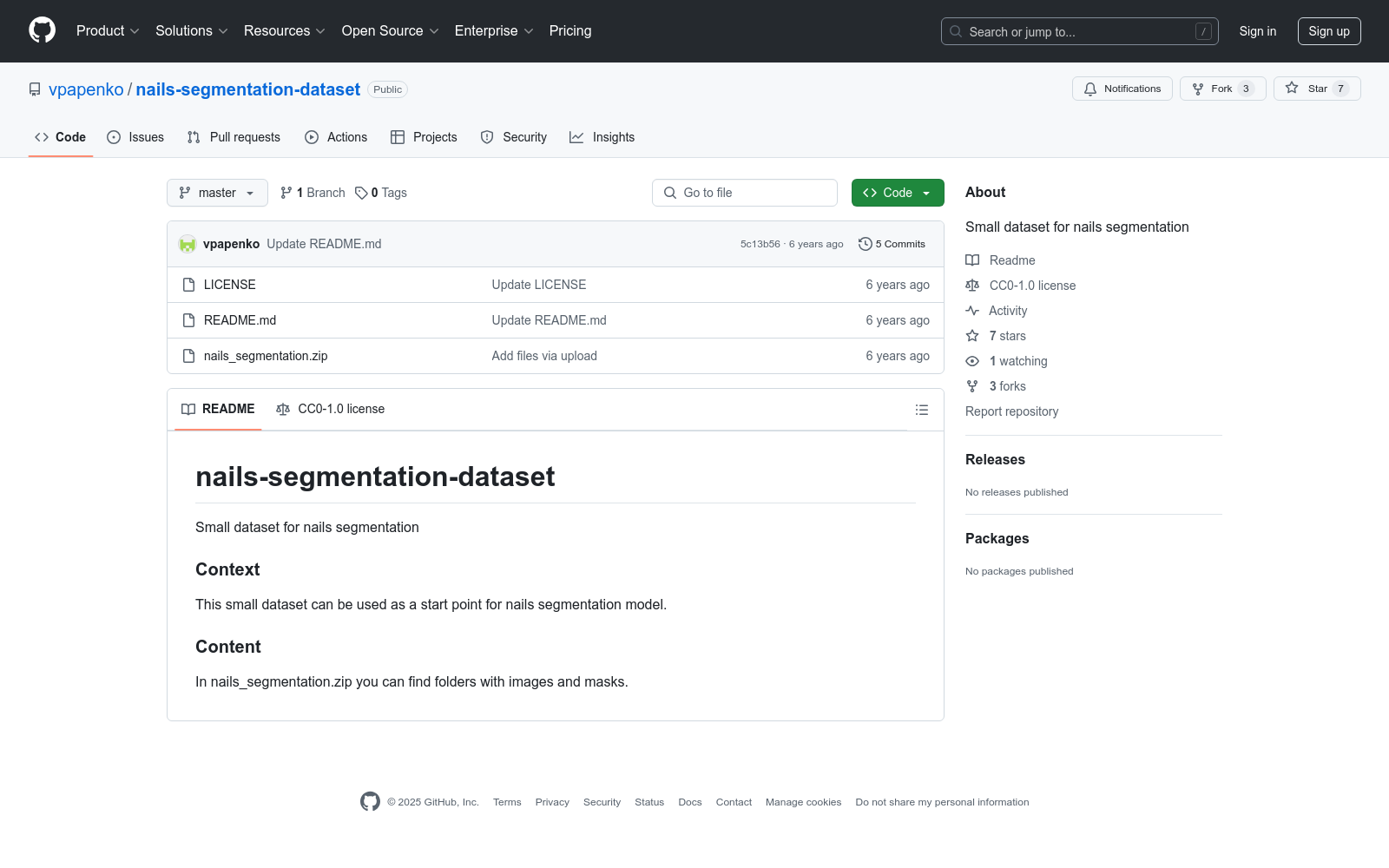The image size is (1389, 868).
Task: Focus the Go to file input
Action: tap(745, 193)
